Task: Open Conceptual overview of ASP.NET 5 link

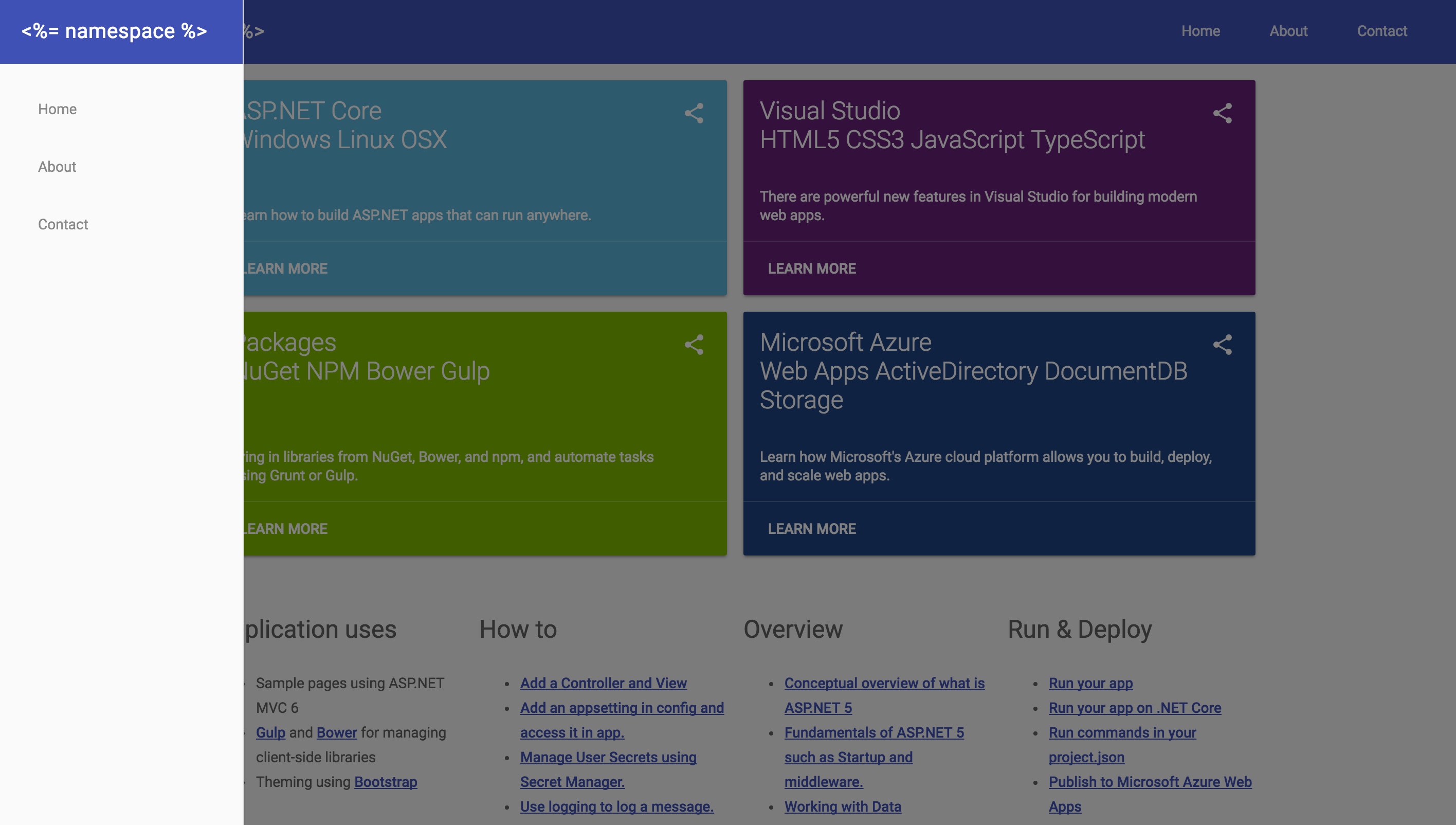Action: click(885, 695)
